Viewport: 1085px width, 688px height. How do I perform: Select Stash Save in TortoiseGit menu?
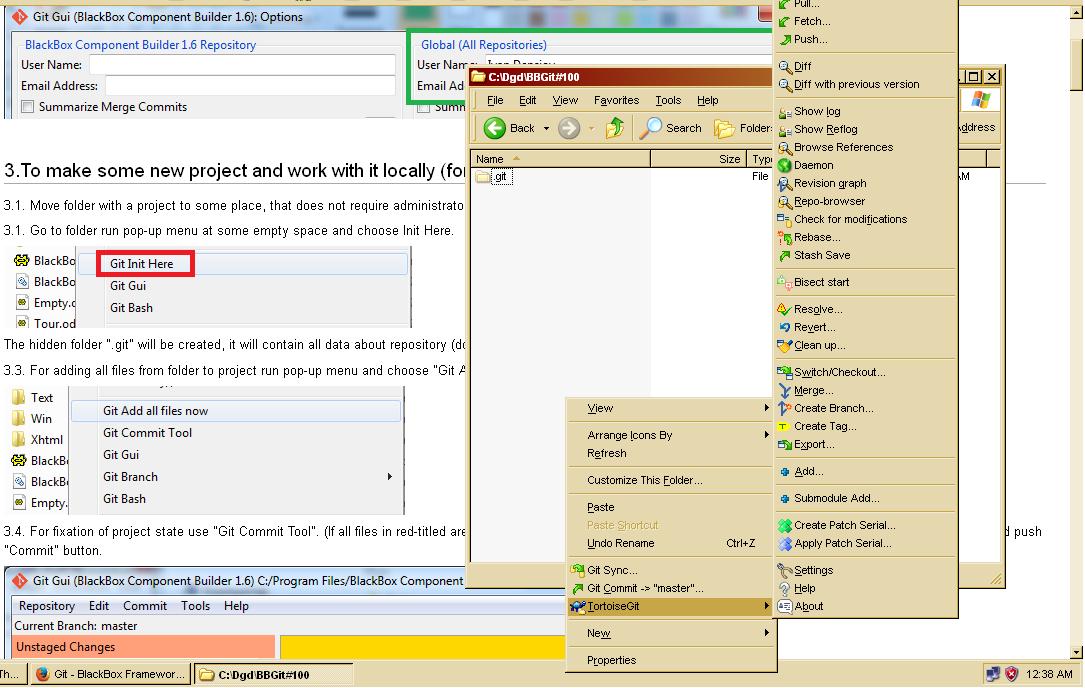tap(822, 255)
